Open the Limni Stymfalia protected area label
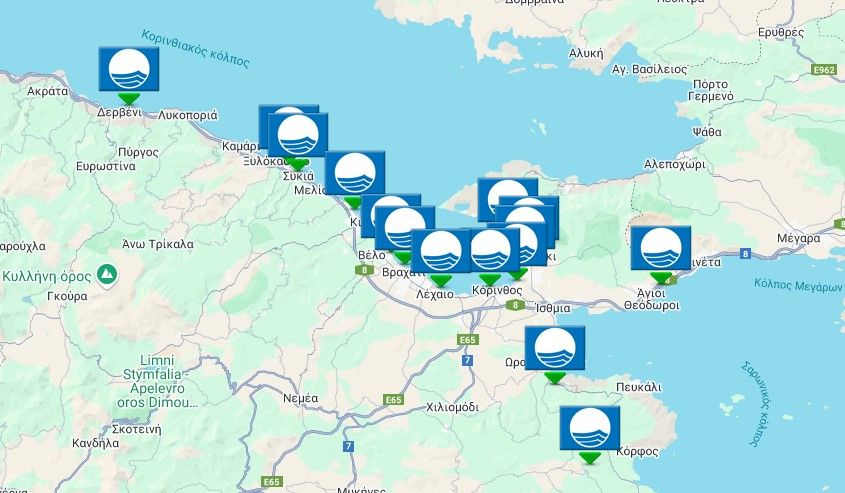Screen dimensions: 845x493 (157, 381)
